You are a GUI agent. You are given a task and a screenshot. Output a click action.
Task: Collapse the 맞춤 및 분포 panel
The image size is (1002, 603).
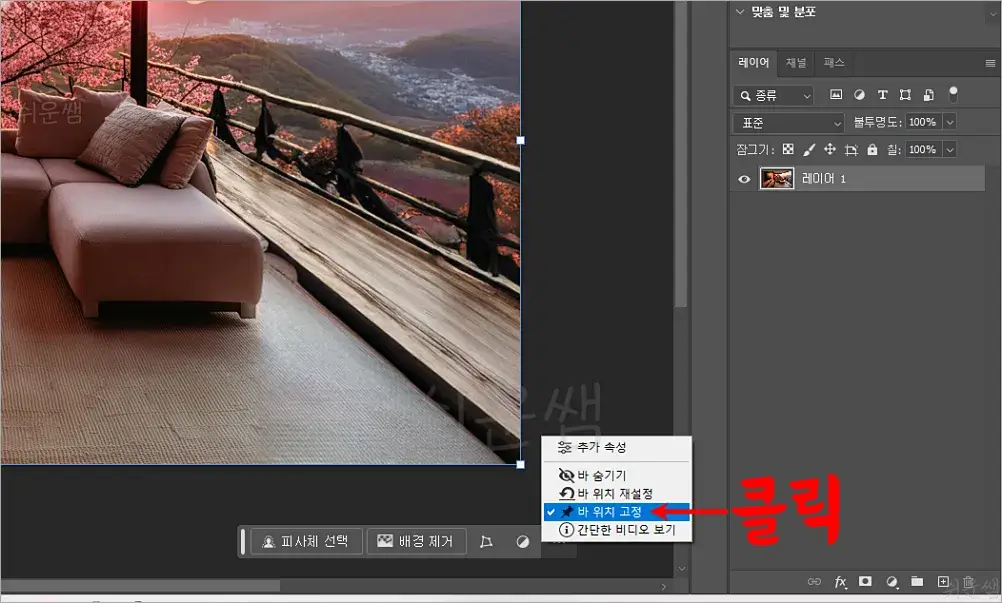[x=738, y=11]
